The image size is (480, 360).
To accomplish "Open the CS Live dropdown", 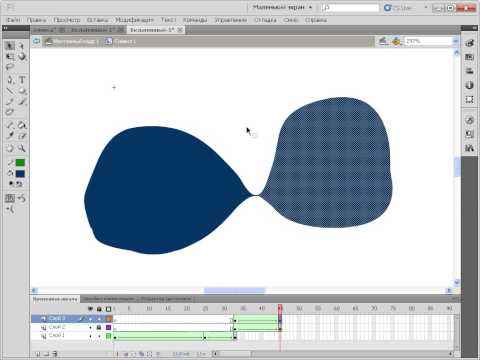I will pos(406,8).
